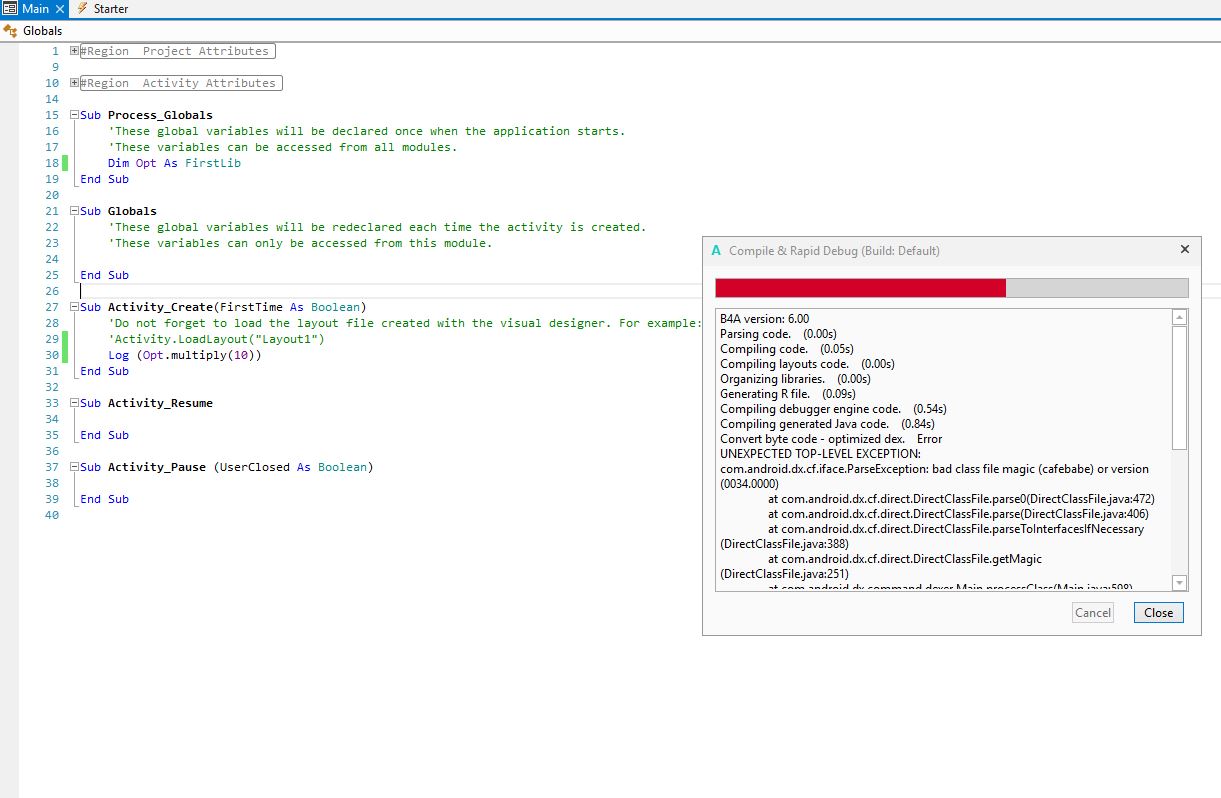Click the Main tab's module icon

pos(10,9)
